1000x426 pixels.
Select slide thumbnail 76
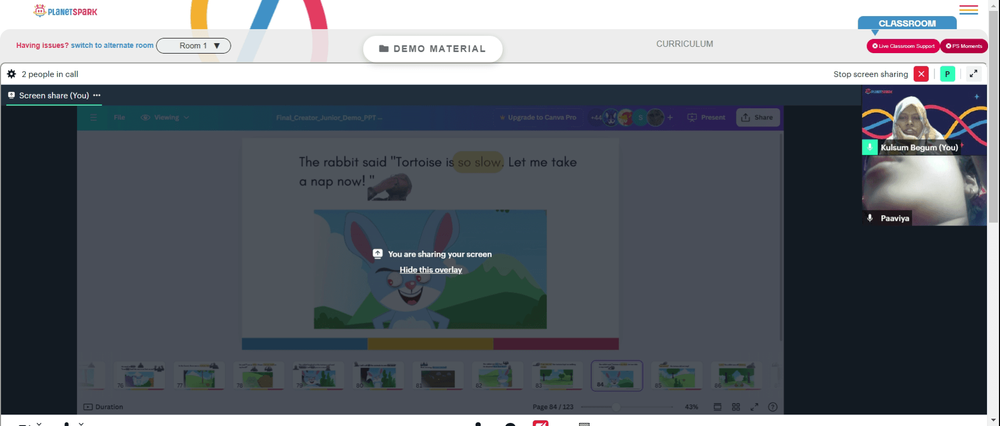tap(140, 376)
